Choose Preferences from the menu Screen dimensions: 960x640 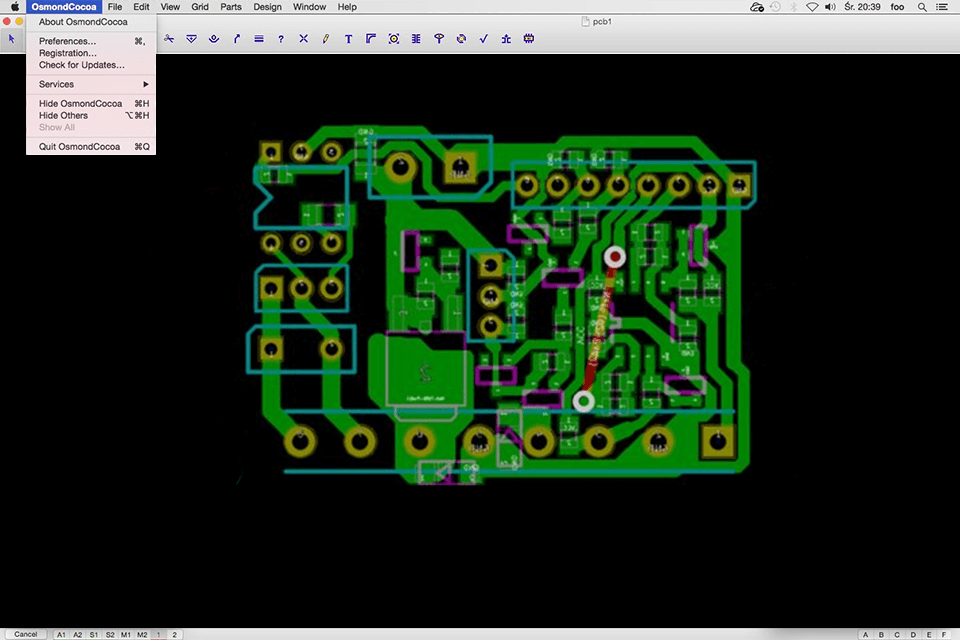[x=67, y=41]
